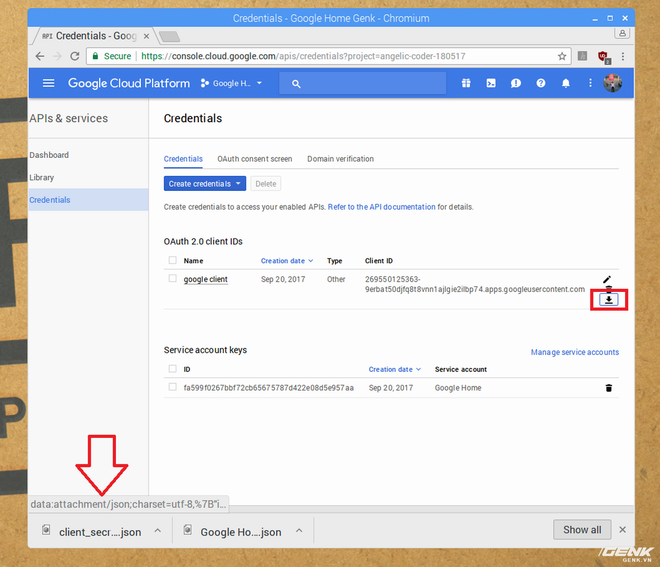Delete the google client OAuth entry

[x=609, y=288]
